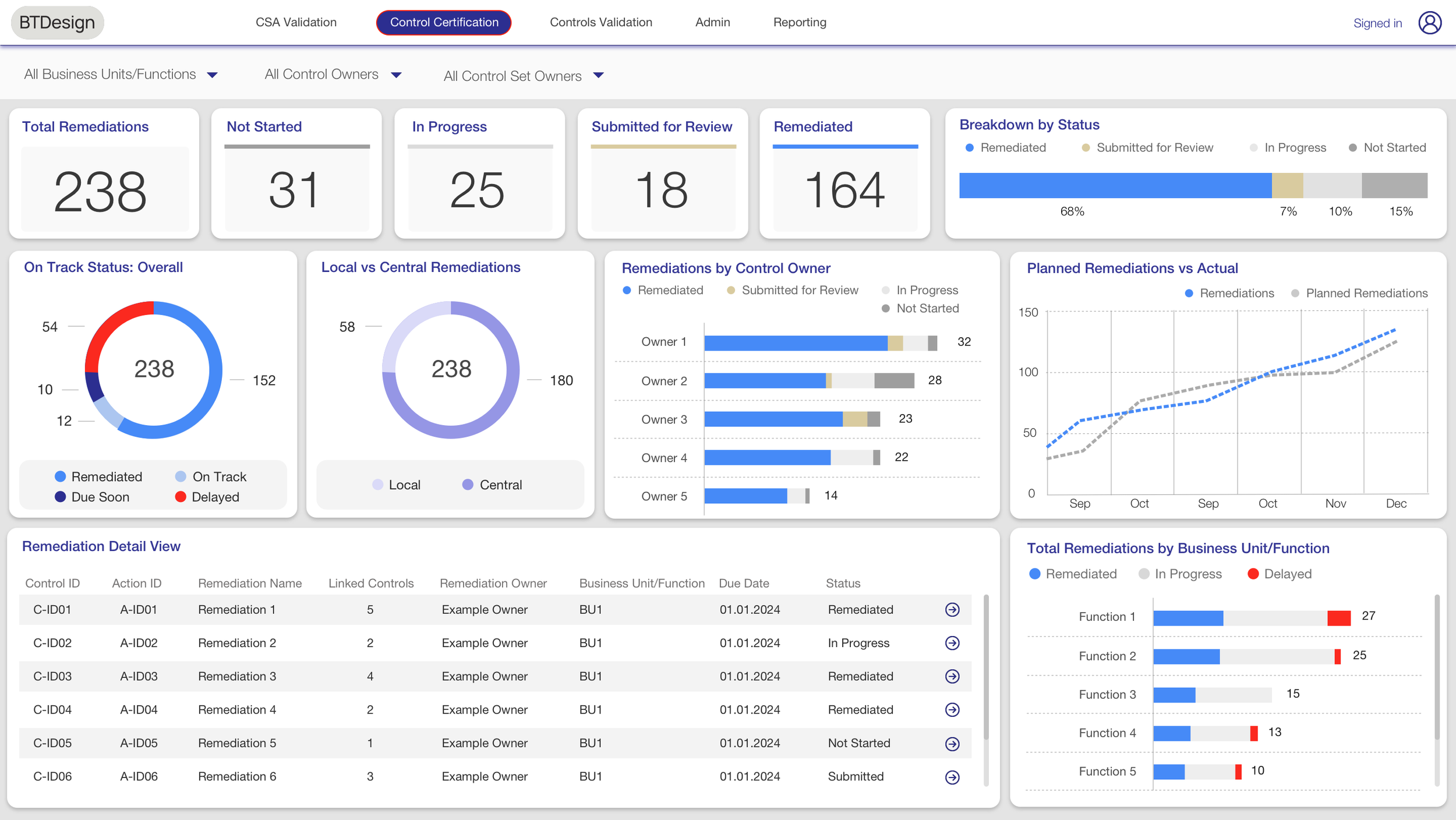Screen dimensions: 1456x820
Task: Toggle Delayed legend in On Track Status
Action: click(x=207, y=497)
